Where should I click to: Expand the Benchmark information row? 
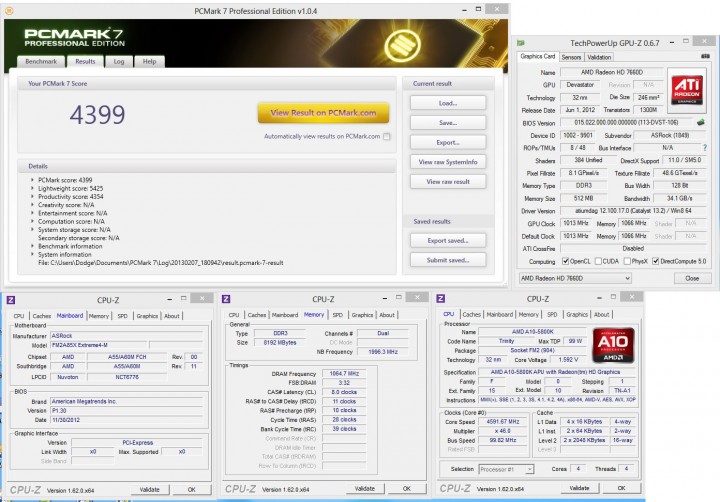(32, 246)
